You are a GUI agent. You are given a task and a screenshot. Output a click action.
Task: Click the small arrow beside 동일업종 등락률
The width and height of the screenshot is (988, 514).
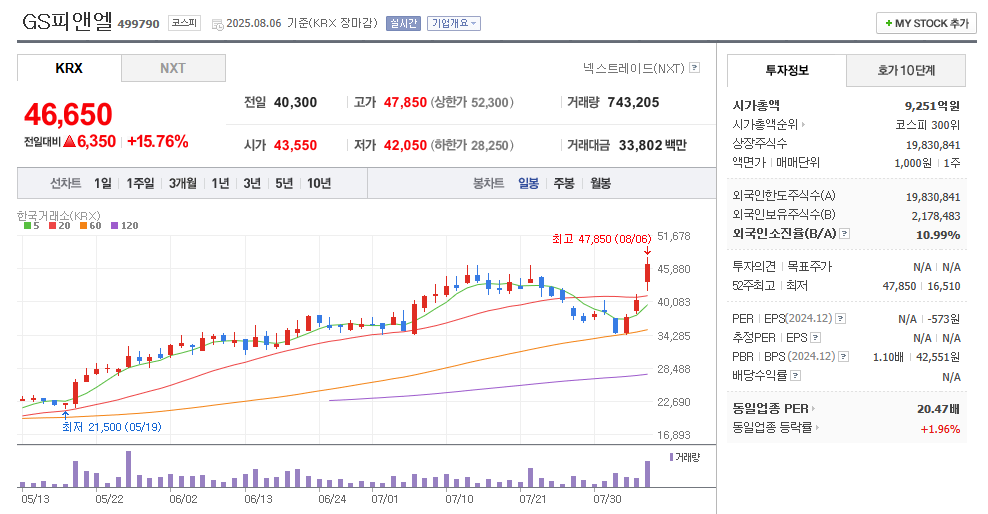[817, 428]
